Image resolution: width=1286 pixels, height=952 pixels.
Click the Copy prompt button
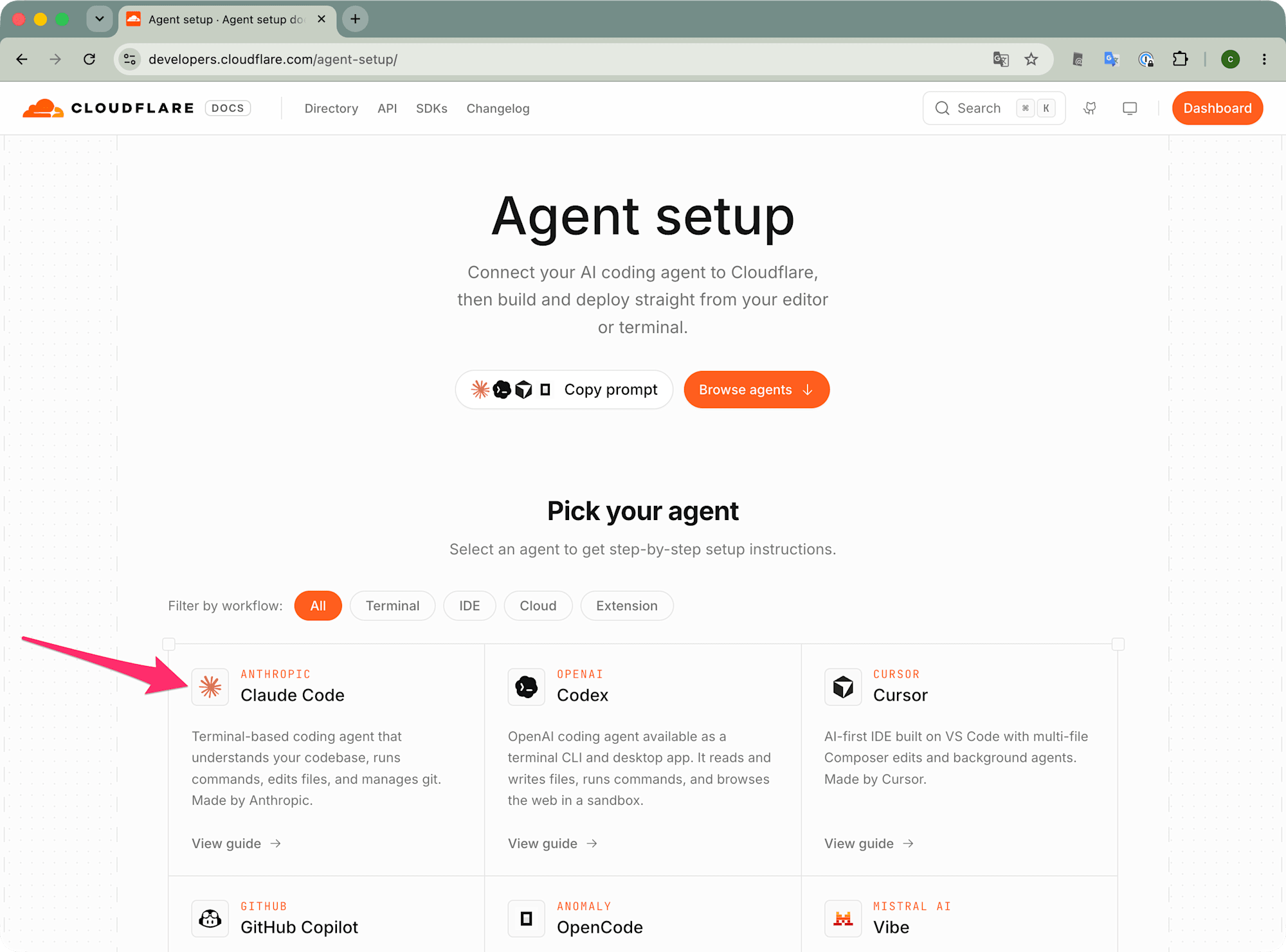coord(564,390)
